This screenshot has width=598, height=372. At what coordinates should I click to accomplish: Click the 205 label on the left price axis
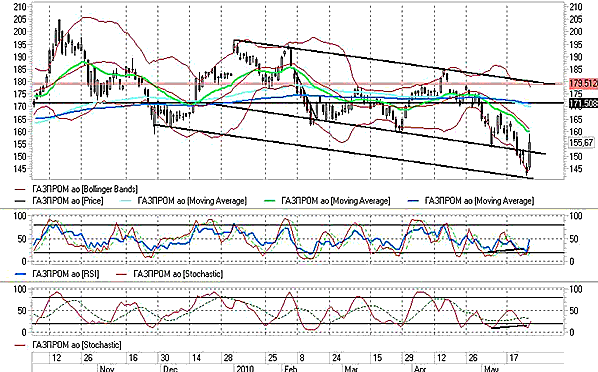(x=20, y=19)
